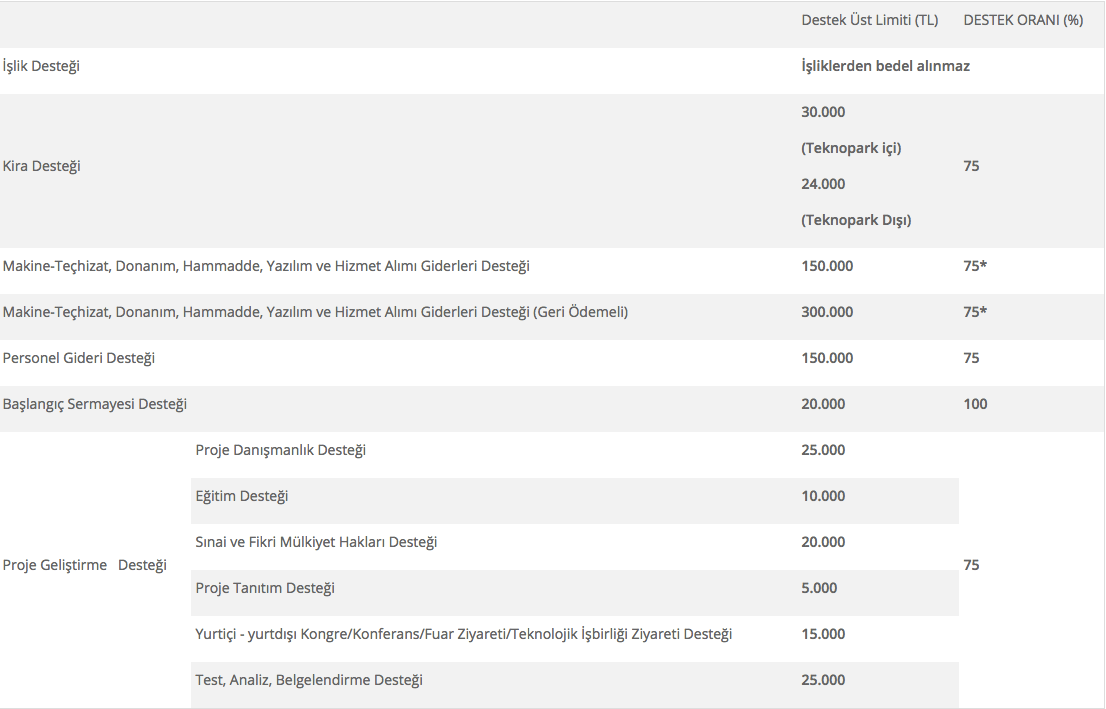Viewport: 1106px width, 709px height.
Task: Click the Yurtiçi - yurtdışı Kongre/Konferans/Fuar Ziyareti entry
Action: click(463, 634)
